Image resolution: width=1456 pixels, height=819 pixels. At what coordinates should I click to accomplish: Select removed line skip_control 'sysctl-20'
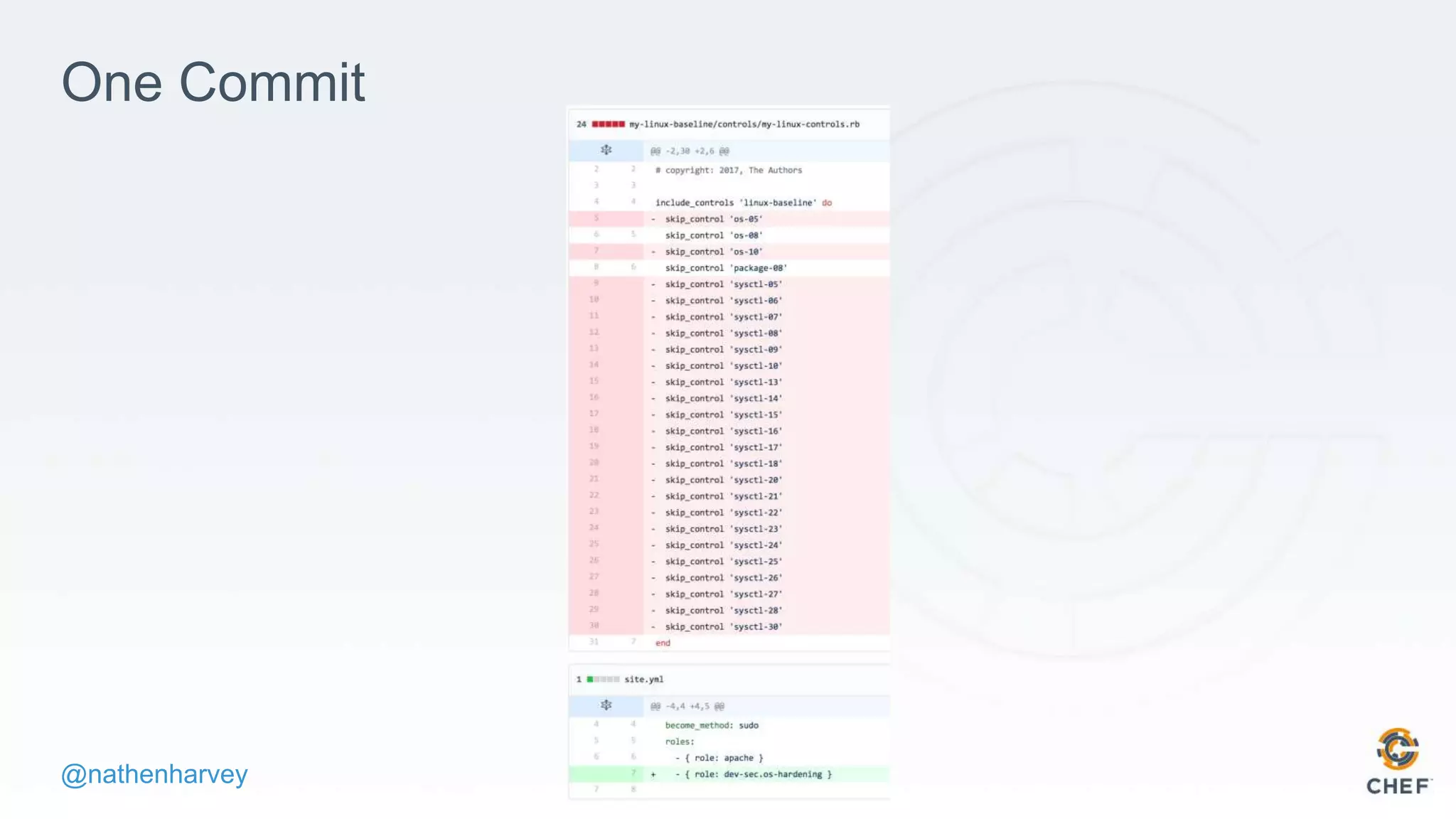pos(729,481)
